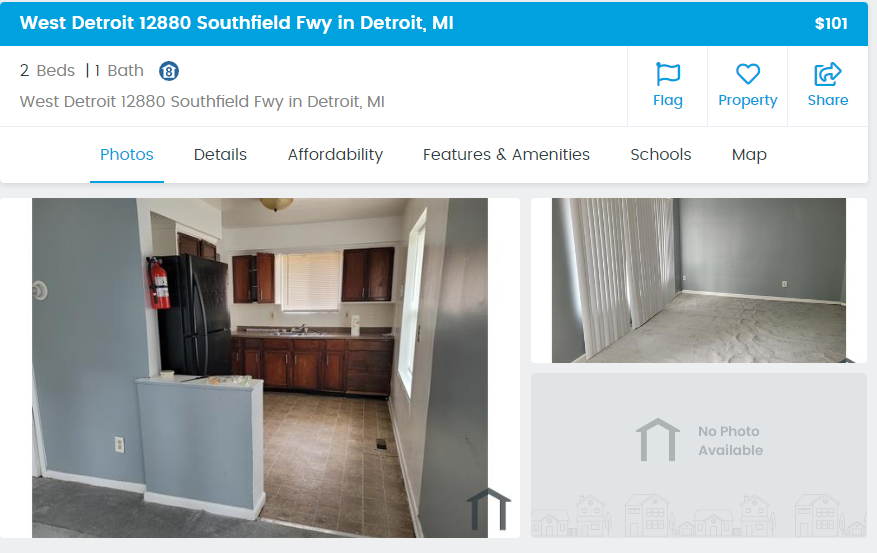The width and height of the screenshot is (877, 553).
Task: Click the Section 8 badge icon
Action: point(169,71)
